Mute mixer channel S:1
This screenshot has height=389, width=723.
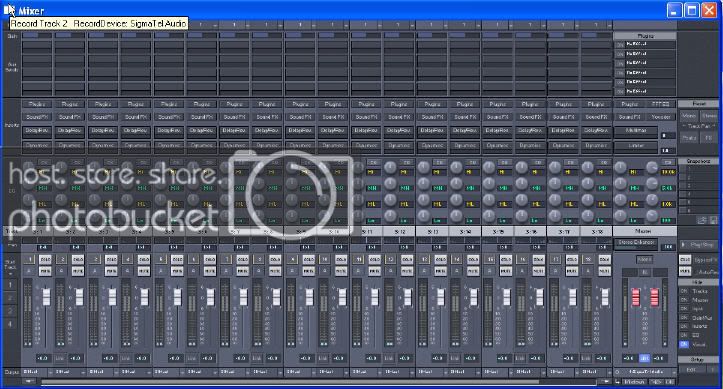point(45,271)
